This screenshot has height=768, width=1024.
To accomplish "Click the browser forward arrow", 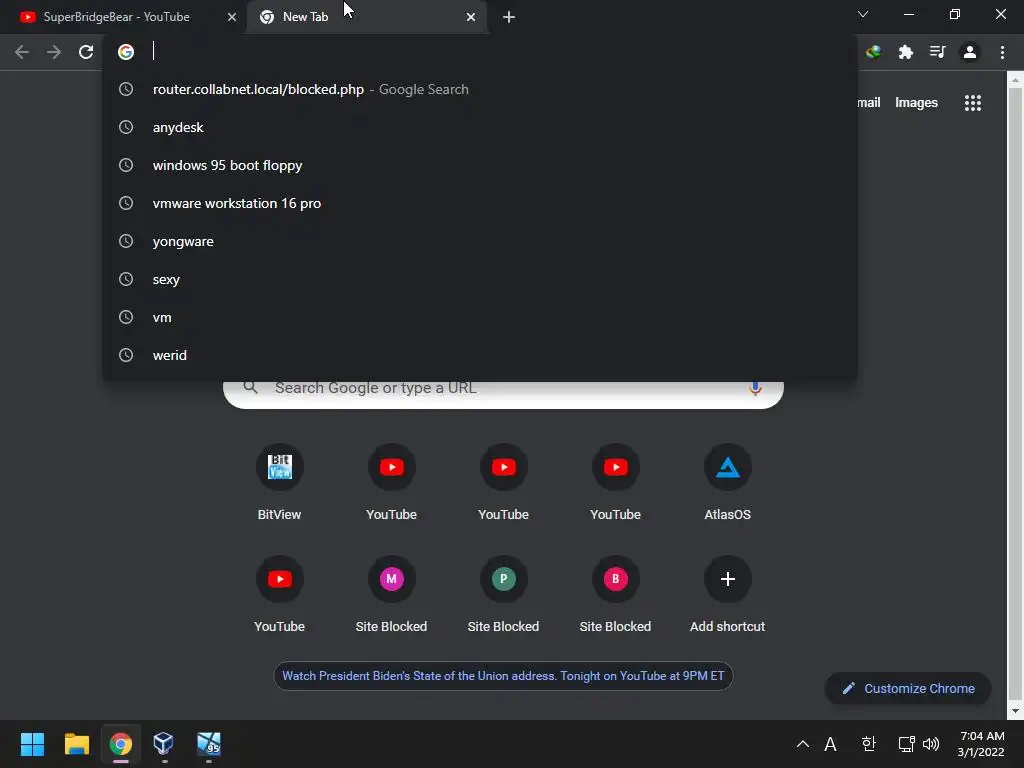I will (x=54, y=52).
